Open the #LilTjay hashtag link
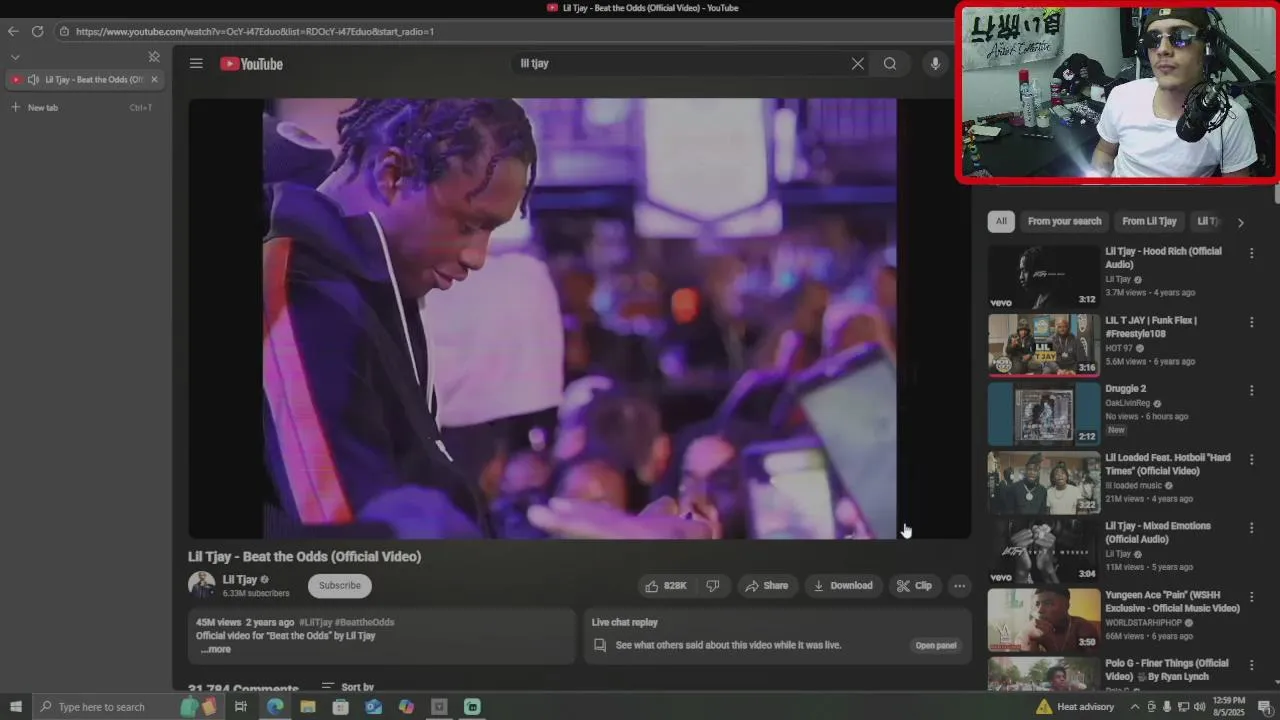 click(x=315, y=622)
